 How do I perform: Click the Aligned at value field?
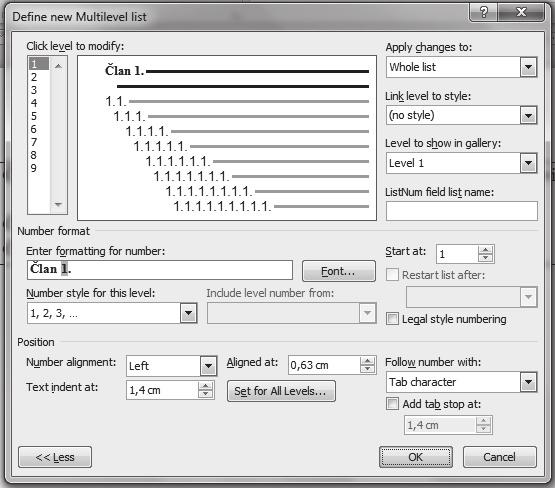click(324, 365)
